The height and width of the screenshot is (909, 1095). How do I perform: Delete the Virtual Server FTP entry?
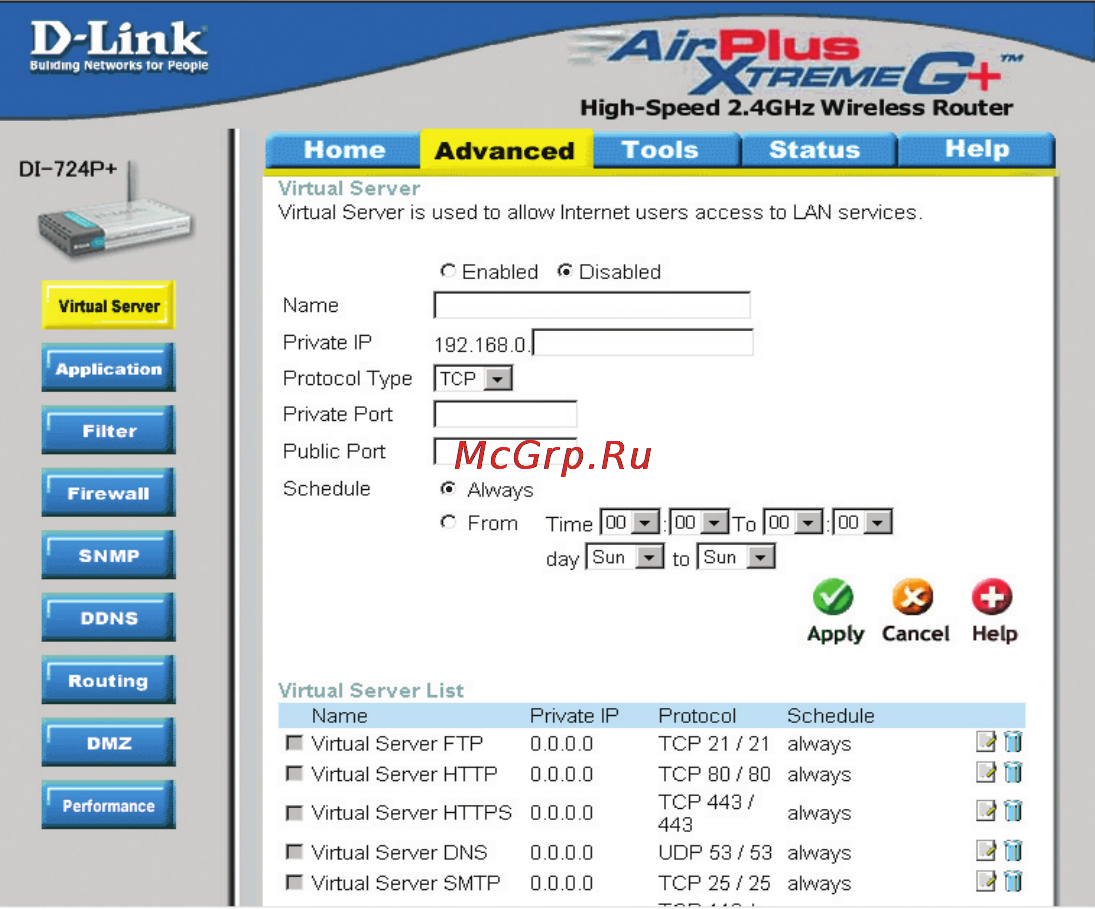point(1013,741)
